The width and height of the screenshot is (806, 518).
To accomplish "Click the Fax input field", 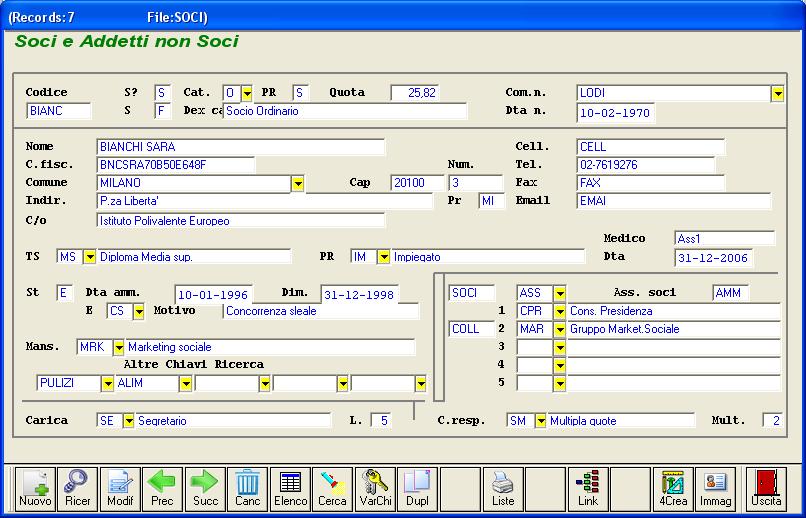I will pos(651,183).
